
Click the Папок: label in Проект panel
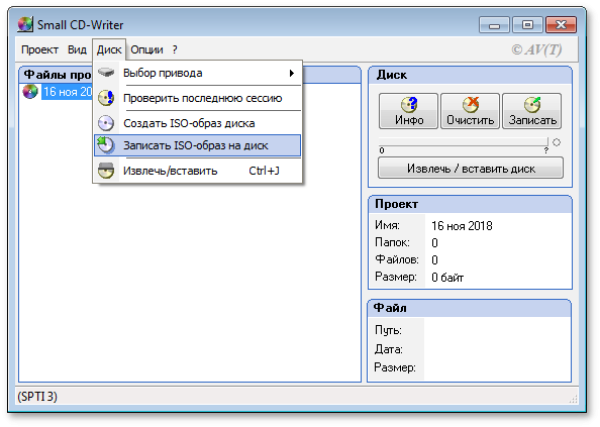click(392, 243)
